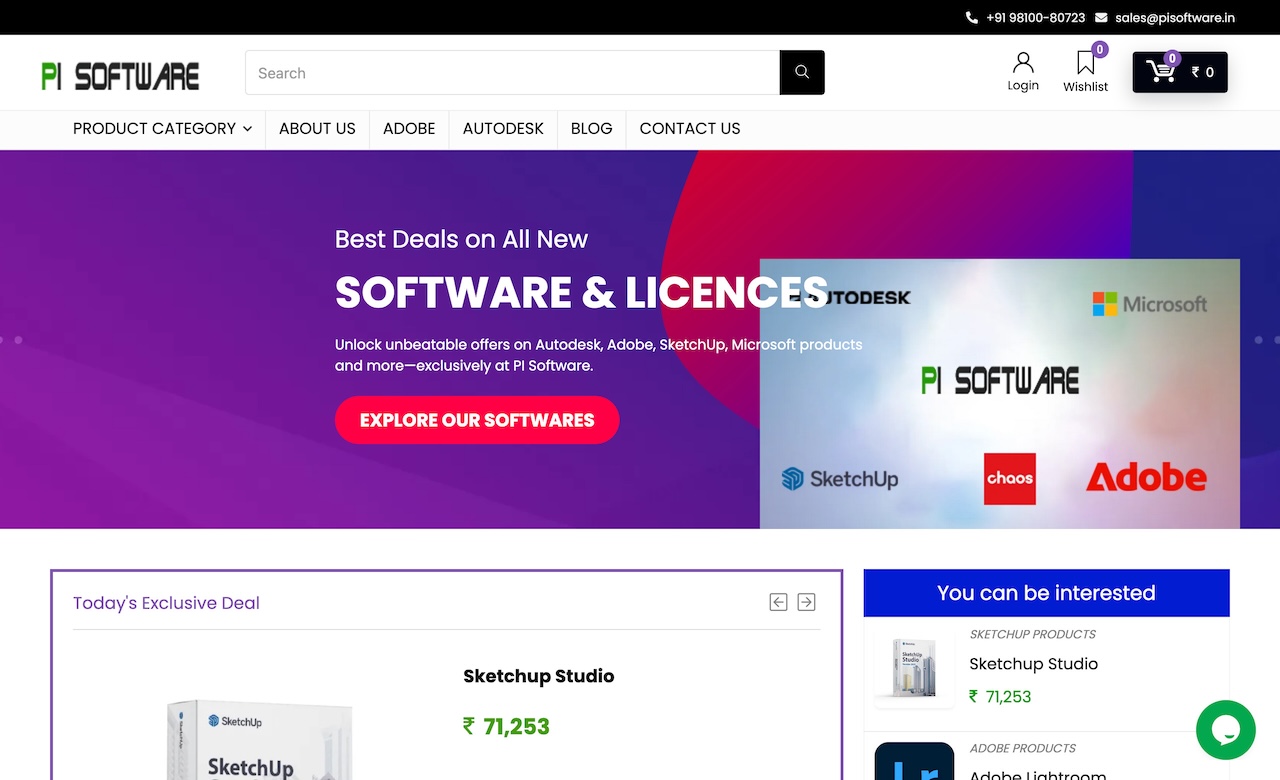
Task: Click the Sketchup Products category label
Action: (x=1033, y=634)
